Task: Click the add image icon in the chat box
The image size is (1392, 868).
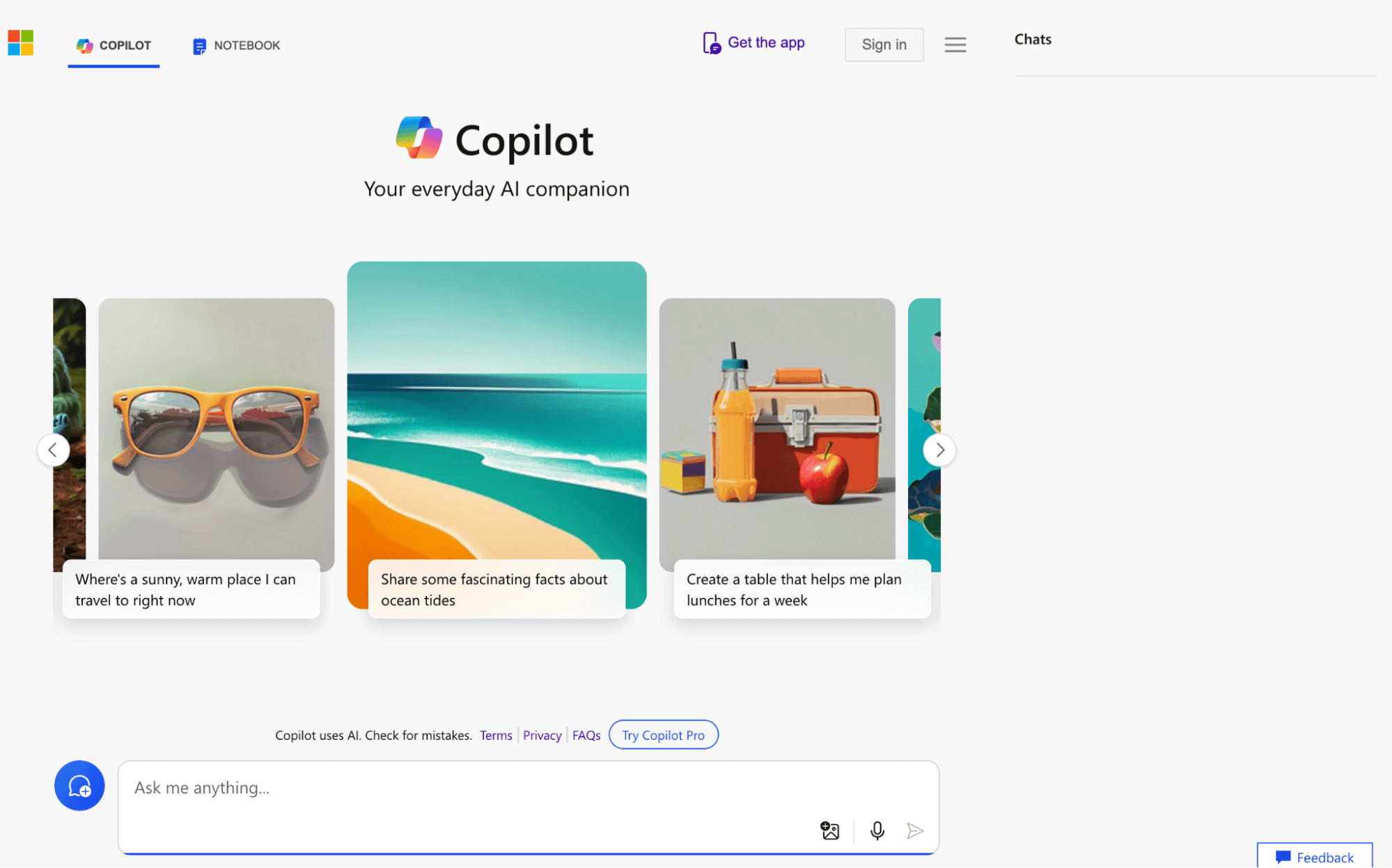Action: pos(829,830)
